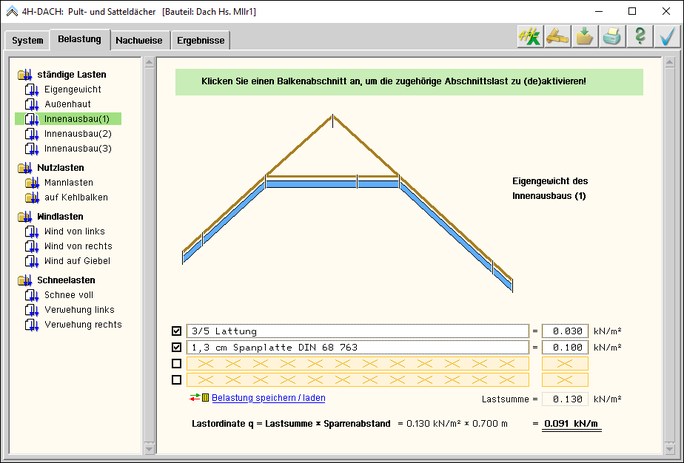Confirm with the blue checkmark icon

pos(667,38)
